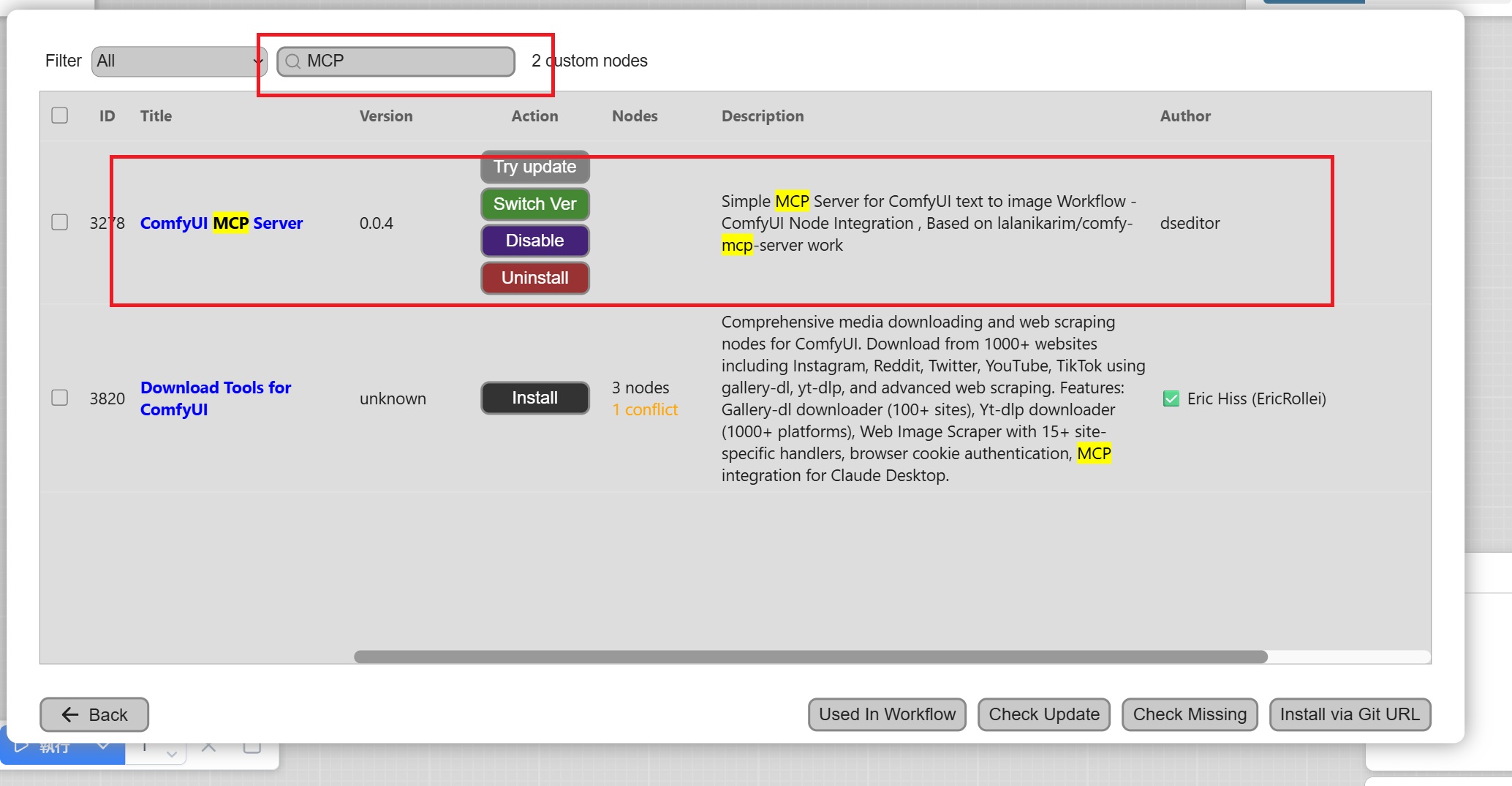Screen dimensions: 1512x786
Task: Click the '2 custom nodes' count label
Action: 589,61
